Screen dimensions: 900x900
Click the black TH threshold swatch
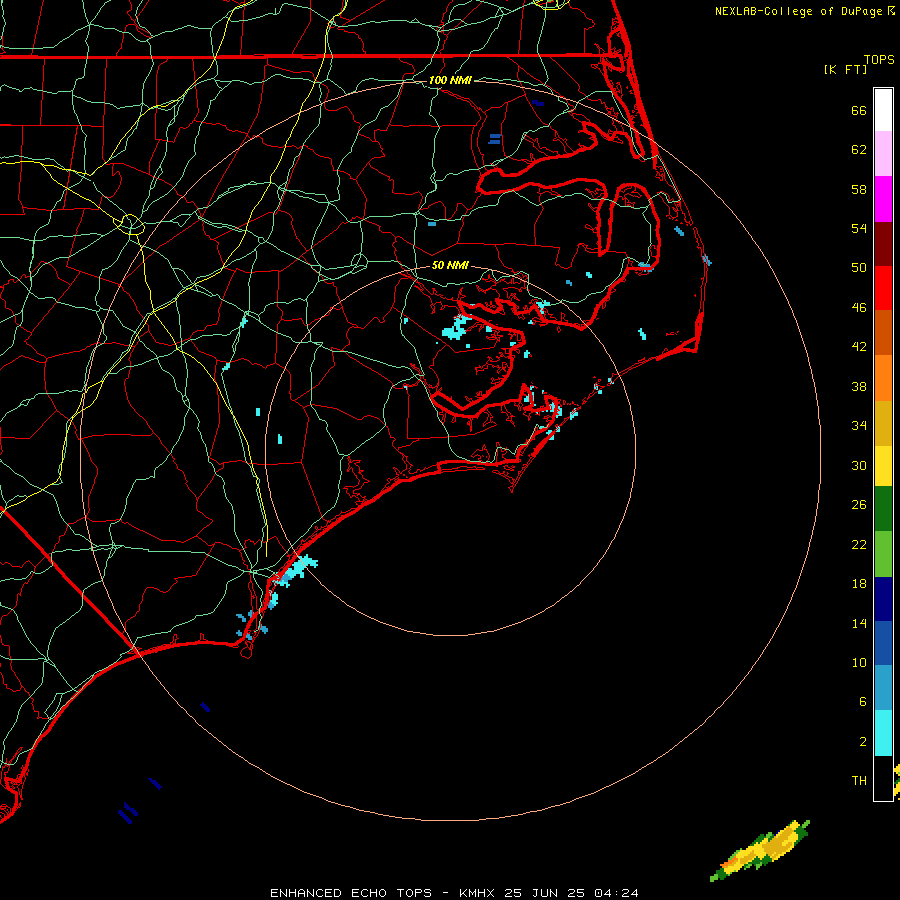click(x=883, y=778)
